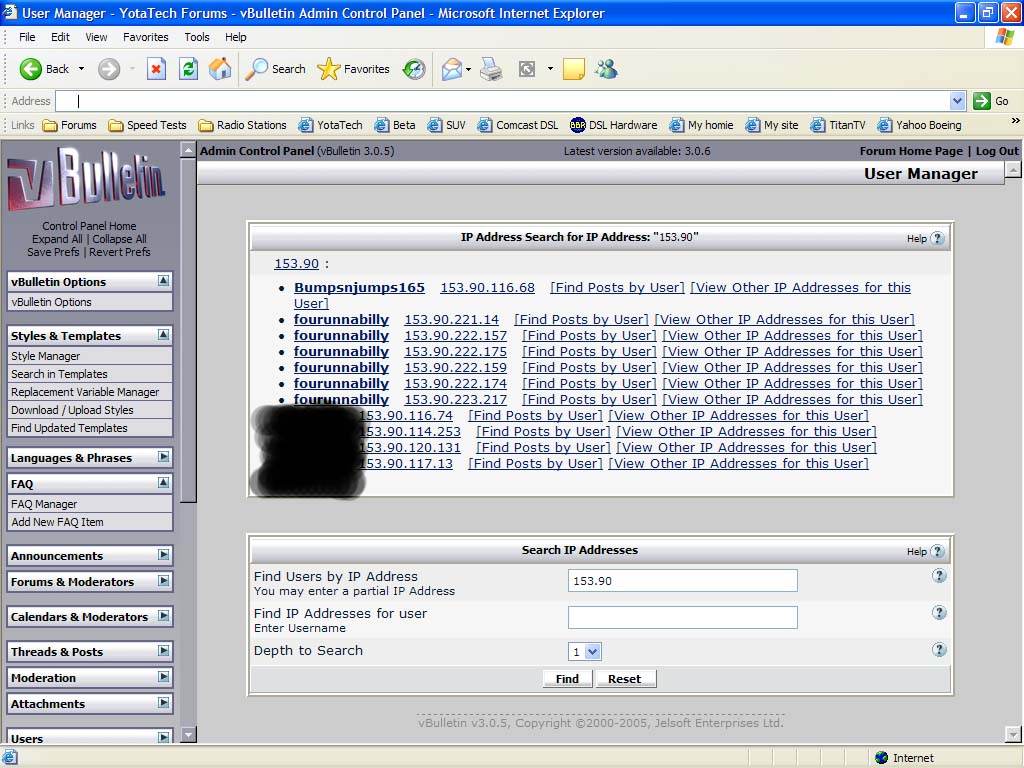This screenshot has width=1024, height=768.
Task: Click the Find Users by IP Address field
Action: tap(682, 581)
